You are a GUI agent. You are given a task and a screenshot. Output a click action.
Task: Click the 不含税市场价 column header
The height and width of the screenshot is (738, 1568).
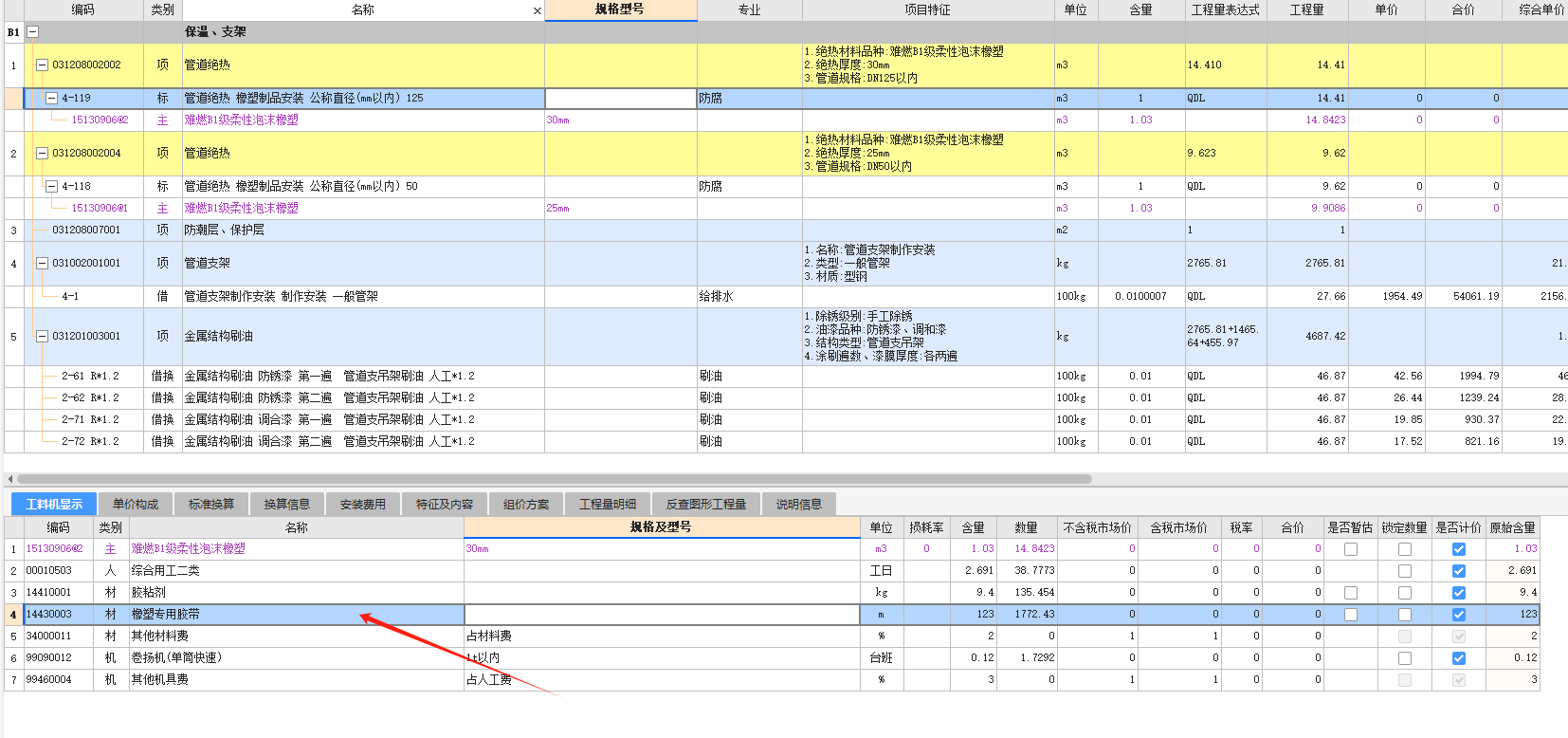tap(1098, 527)
